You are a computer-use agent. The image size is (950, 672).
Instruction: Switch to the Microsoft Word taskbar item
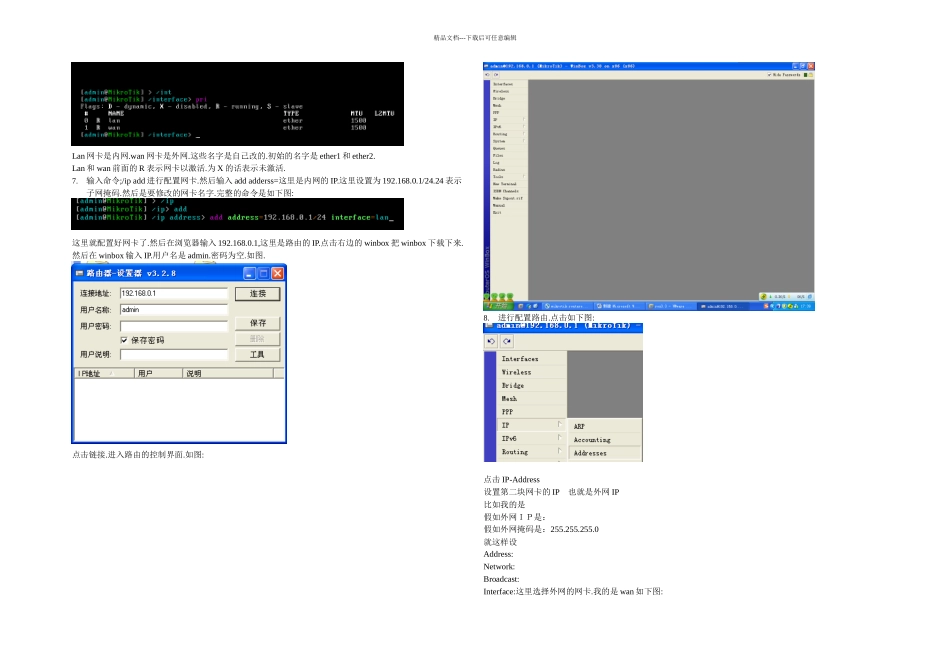619,306
